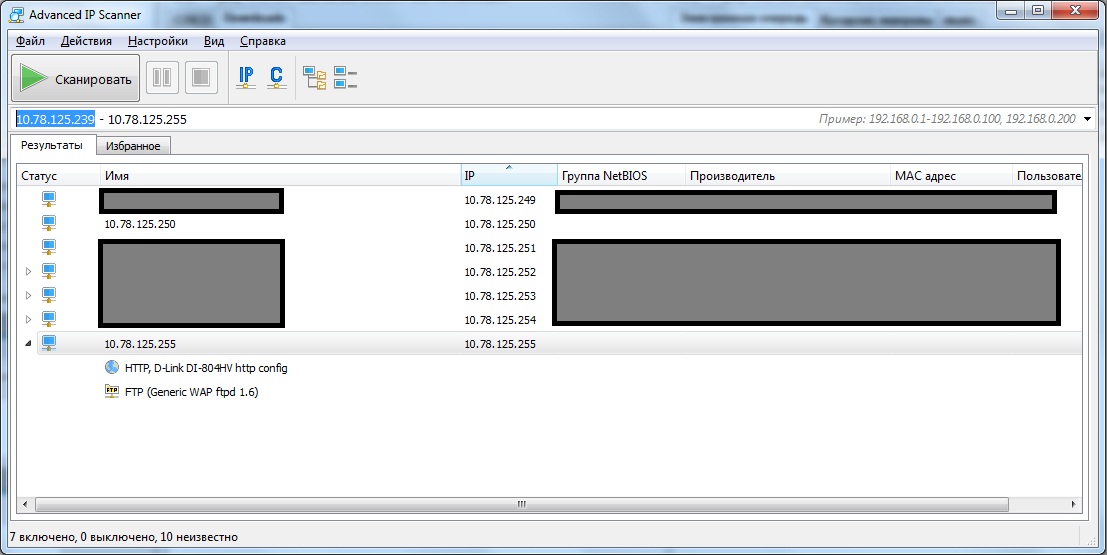Expand the 10.78.125.254 host row

click(28, 320)
